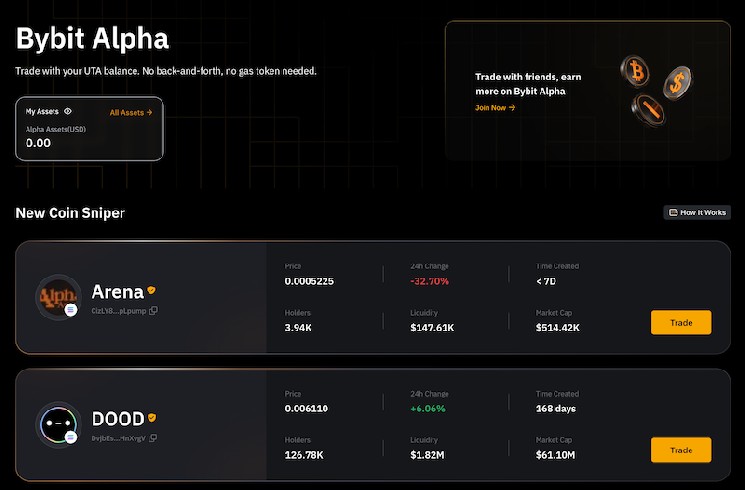The width and height of the screenshot is (745, 490).
Task: Click the Join Now link
Action: tap(495, 107)
